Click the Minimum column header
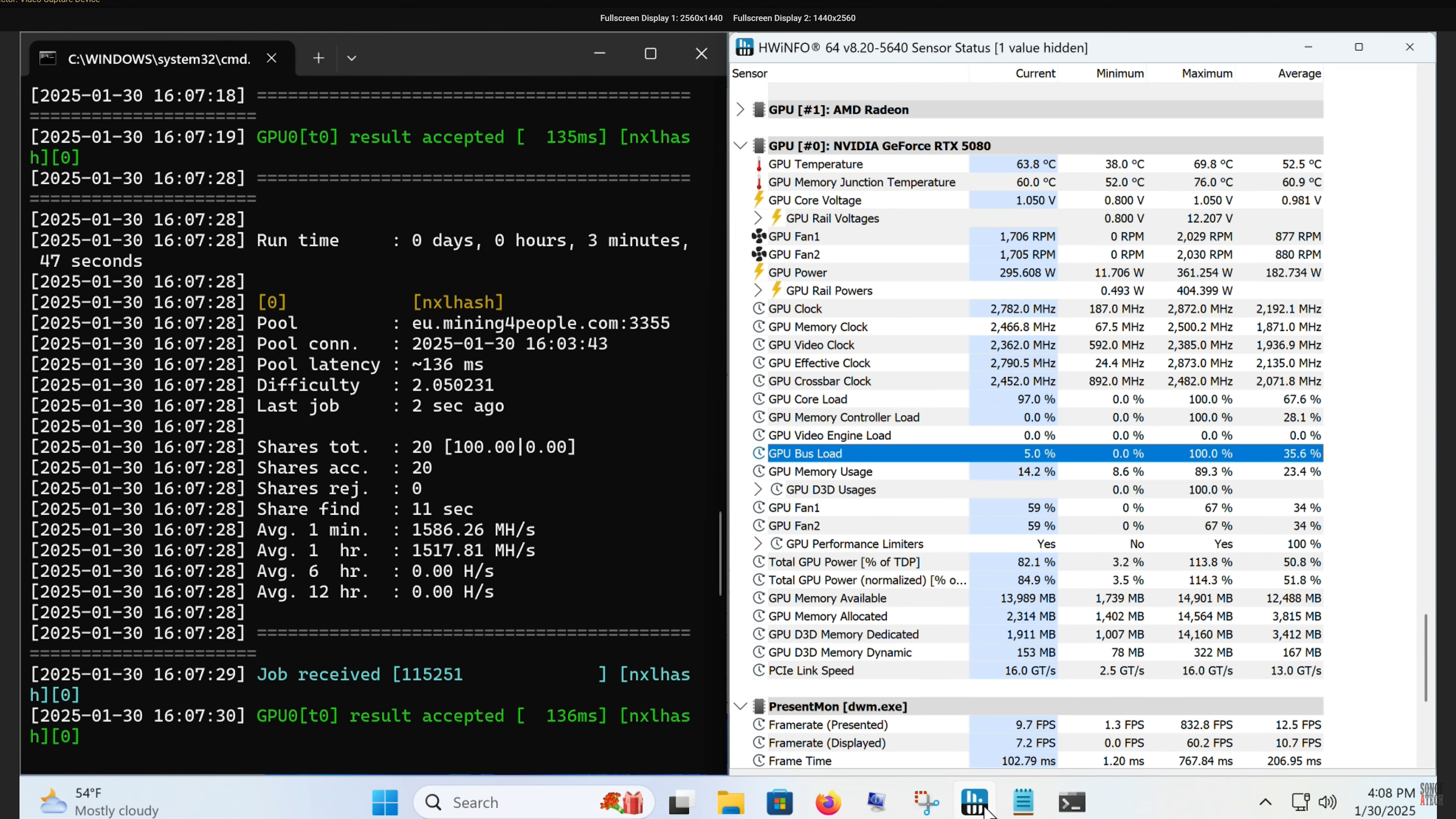The image size is (1456, 819). click(x=1120, y=74)
